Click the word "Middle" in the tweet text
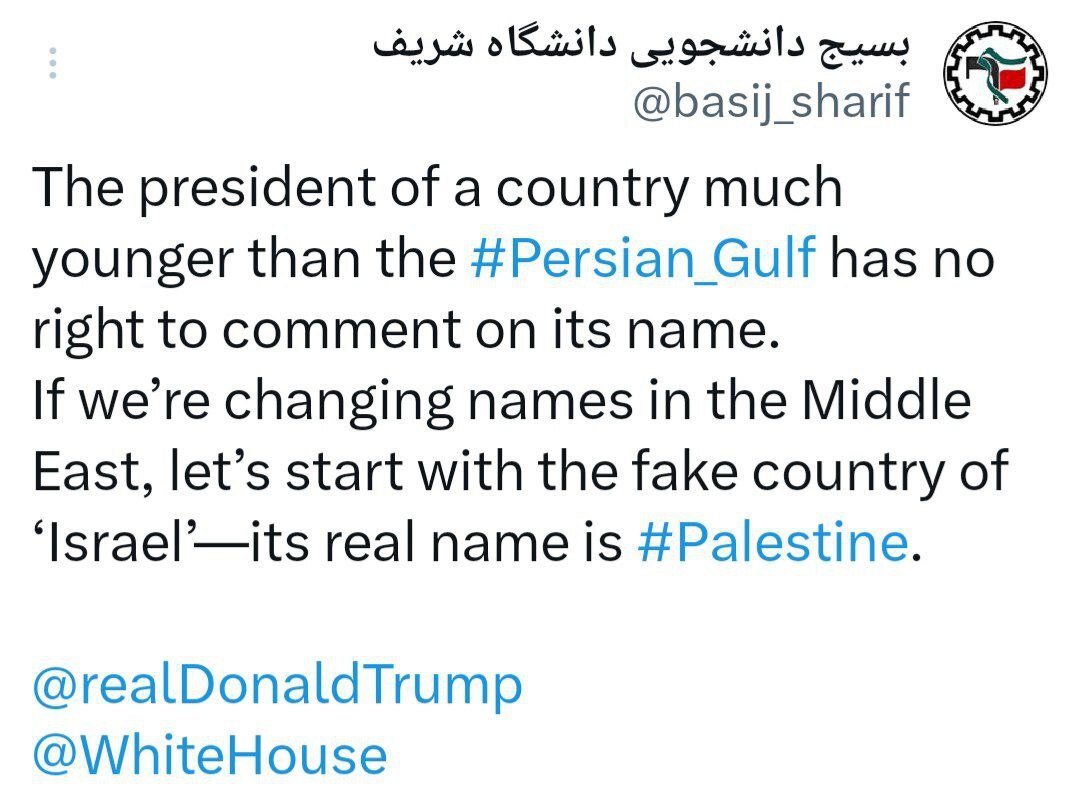The width and height of the screenshot is (1080, 811). coord(893,400)
